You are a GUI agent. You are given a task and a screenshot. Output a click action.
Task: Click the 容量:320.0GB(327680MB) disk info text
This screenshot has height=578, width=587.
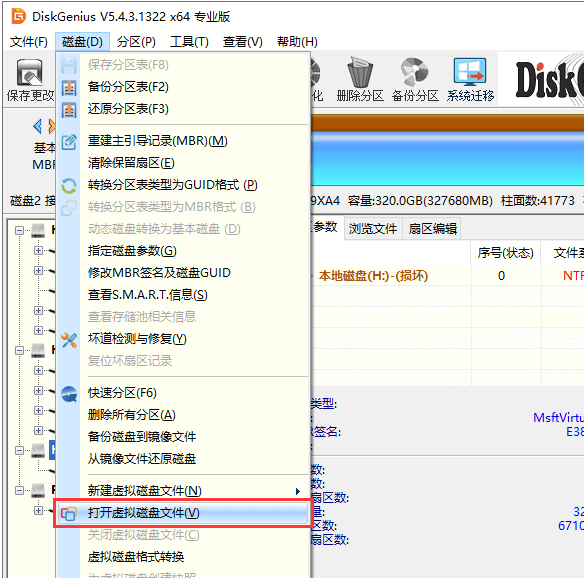coord(420,201)
